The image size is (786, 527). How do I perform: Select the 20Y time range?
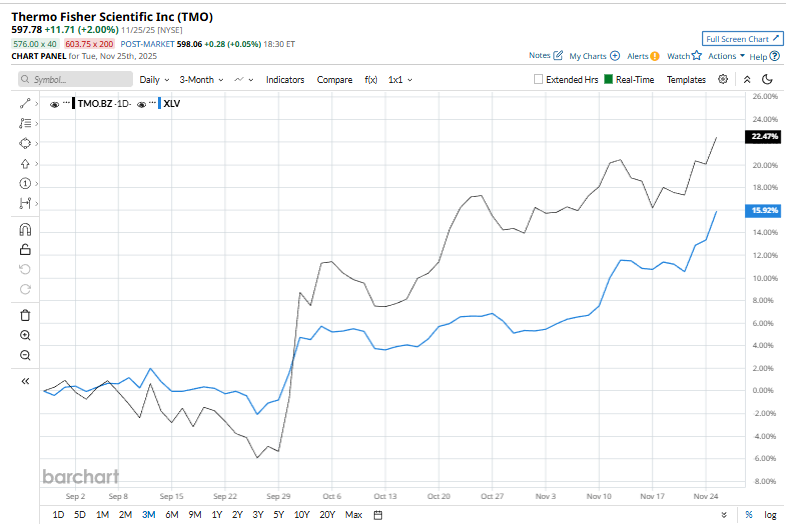pos(327,515)
